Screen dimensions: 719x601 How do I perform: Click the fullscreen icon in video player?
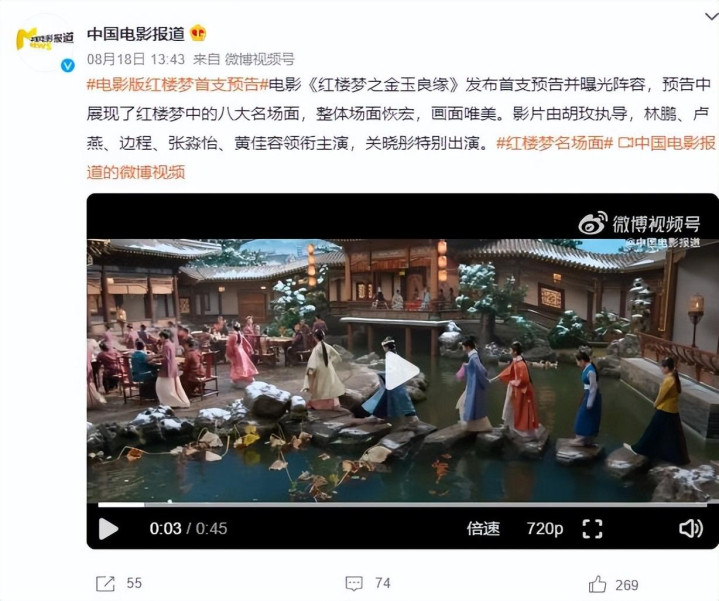[592, 529]
